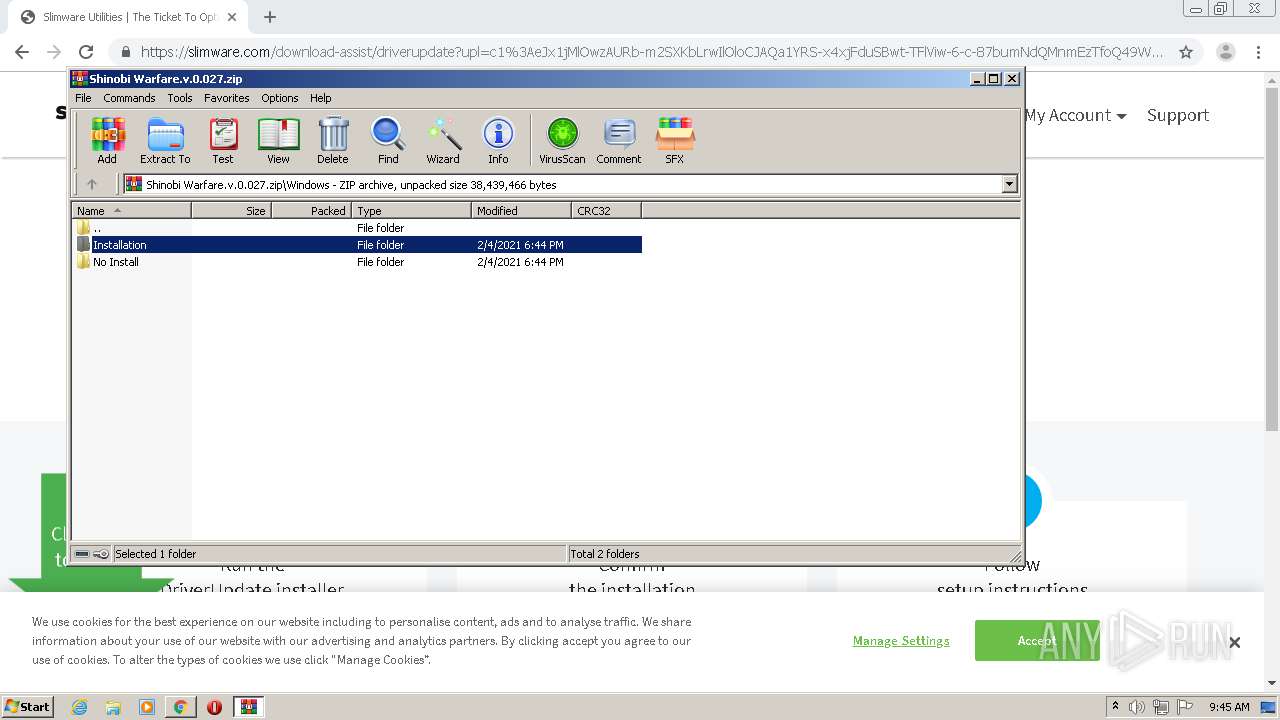Open the Wizard tool icon
1280x720 pixels.
443,140
